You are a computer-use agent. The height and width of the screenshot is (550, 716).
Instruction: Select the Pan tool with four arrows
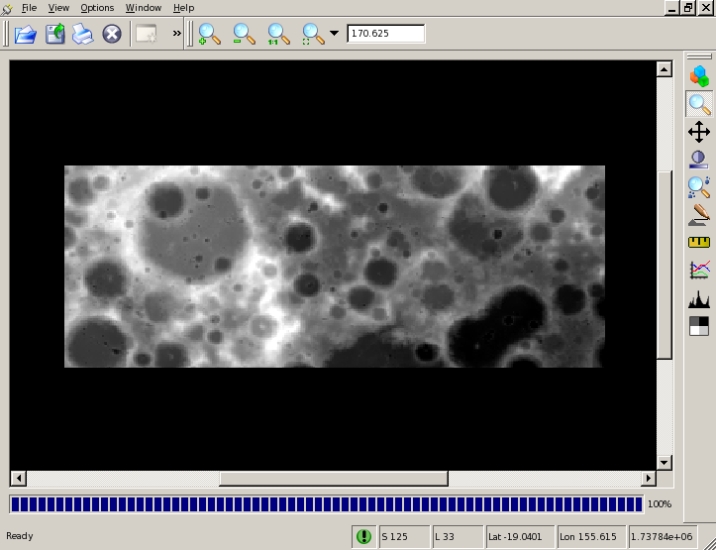[x=699, y=132]
